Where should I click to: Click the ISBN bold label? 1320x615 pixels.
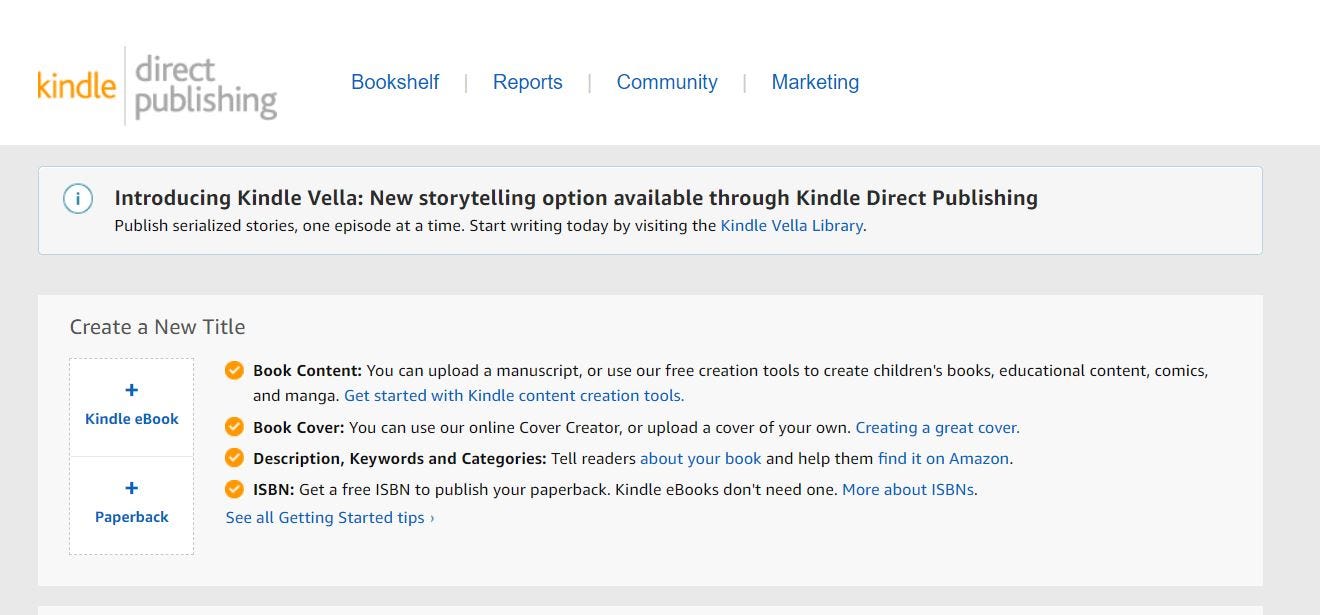(274, 490)
